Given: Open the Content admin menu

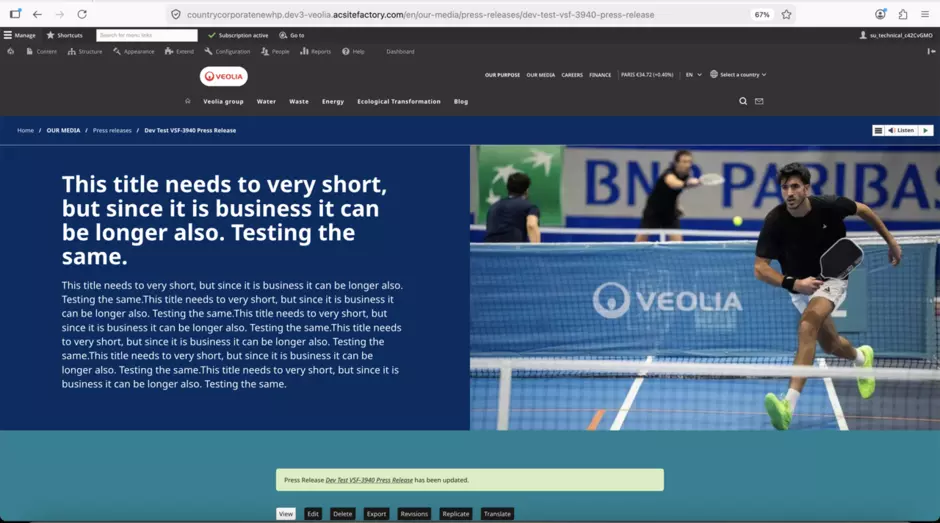Looking at the screenshot, I should pyautogui.click(x=41, y=52).
